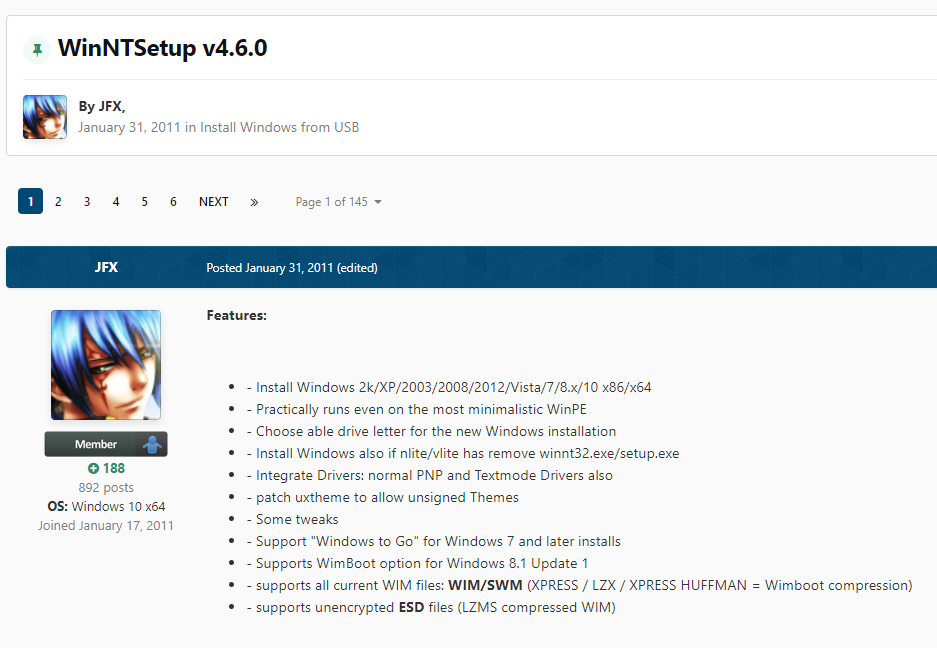Click 'Integrate Drivers: normal PNP' line
Viewport: 937px width, 648px height.
(430, 476)
